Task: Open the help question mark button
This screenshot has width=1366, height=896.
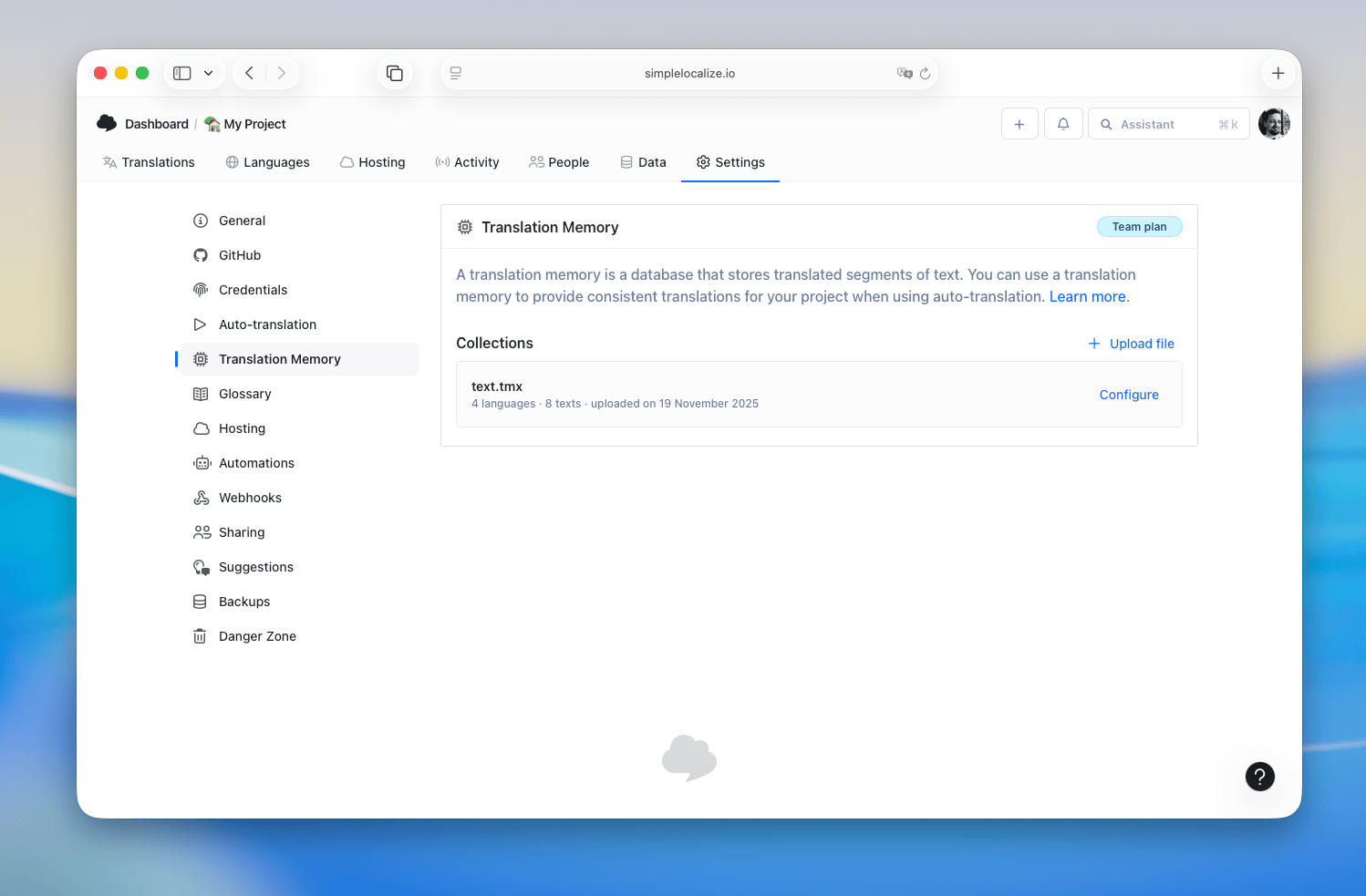Action: pyautogui.click(x=1259, y=777)
